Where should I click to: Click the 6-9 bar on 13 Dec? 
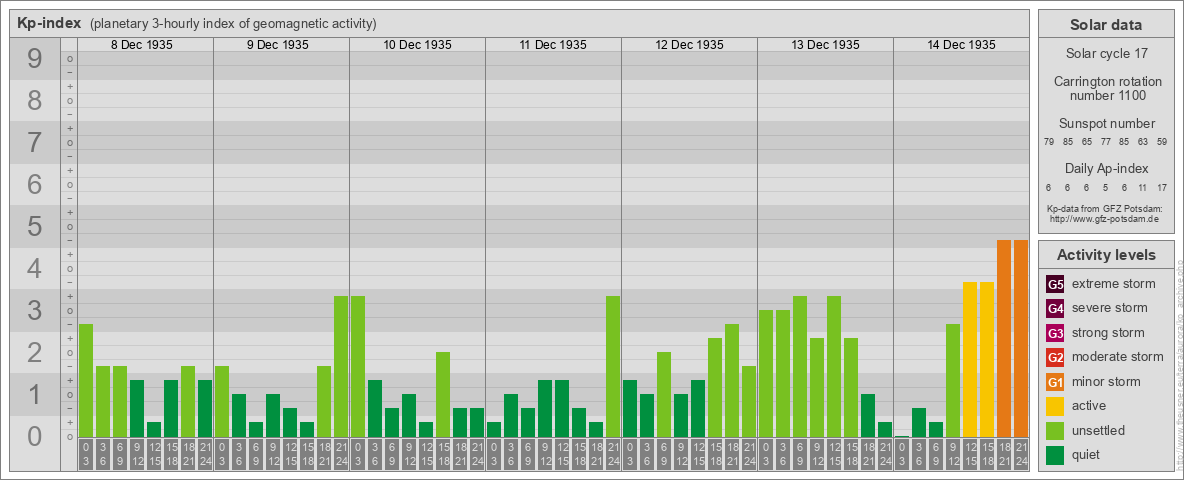click(x=800, y=366)
